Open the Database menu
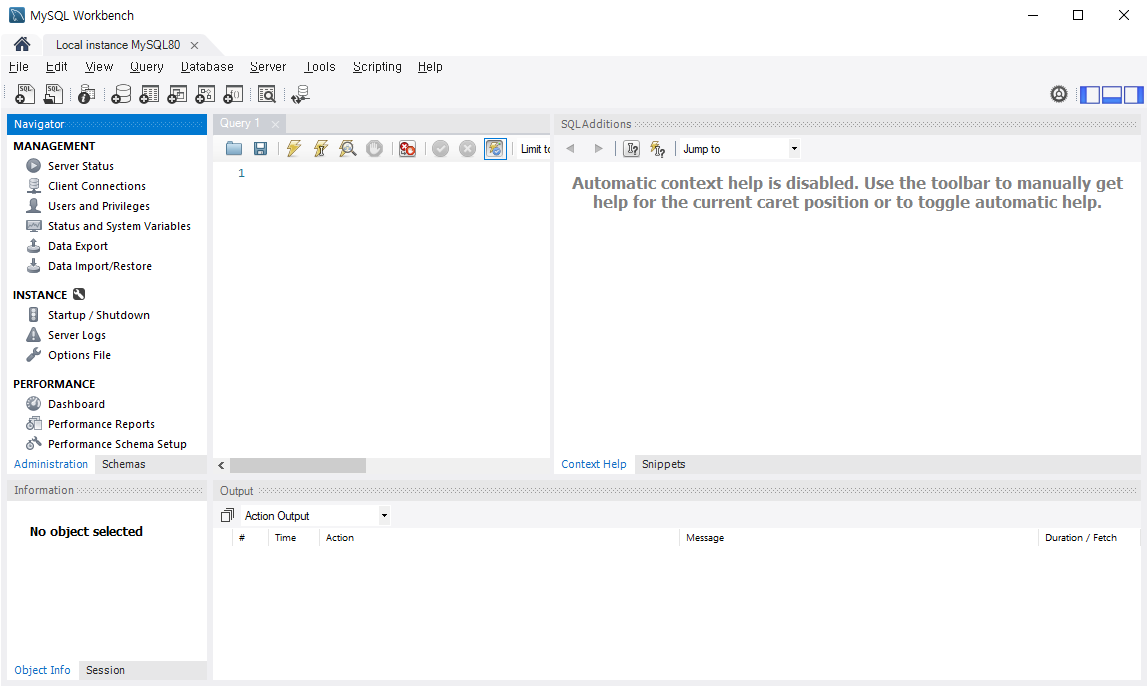This screenshot has height=687, width=1148. click(207, 67)
